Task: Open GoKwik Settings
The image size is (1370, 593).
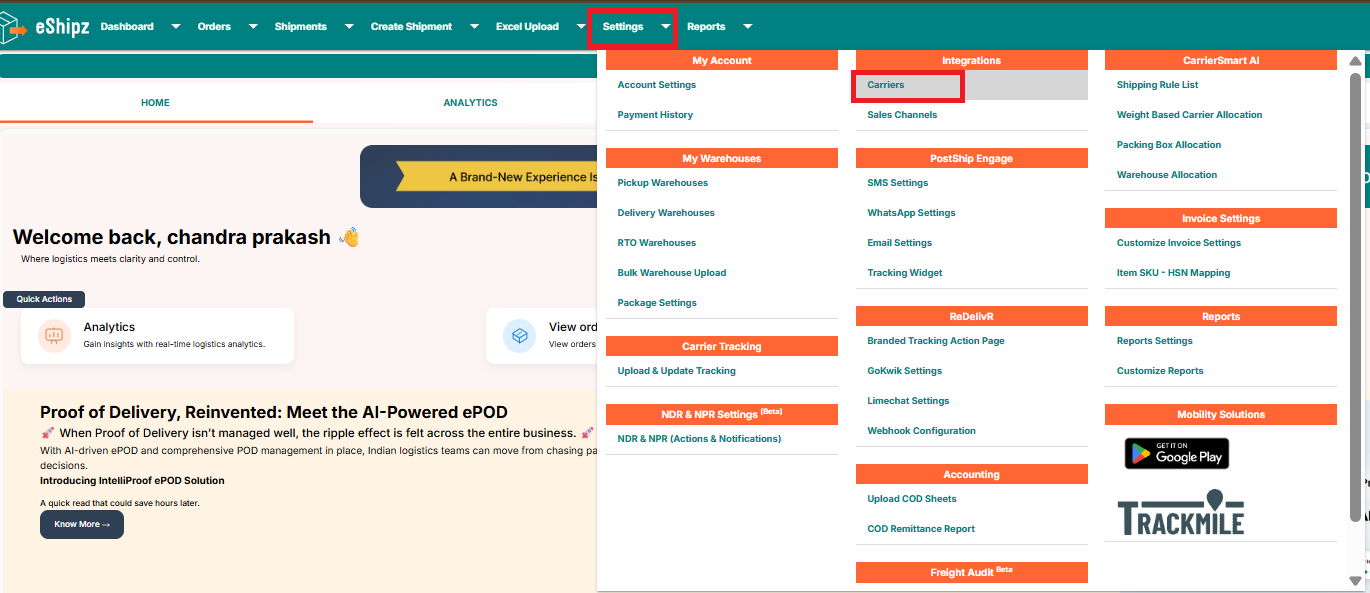Action: click(x=905, y=371)
